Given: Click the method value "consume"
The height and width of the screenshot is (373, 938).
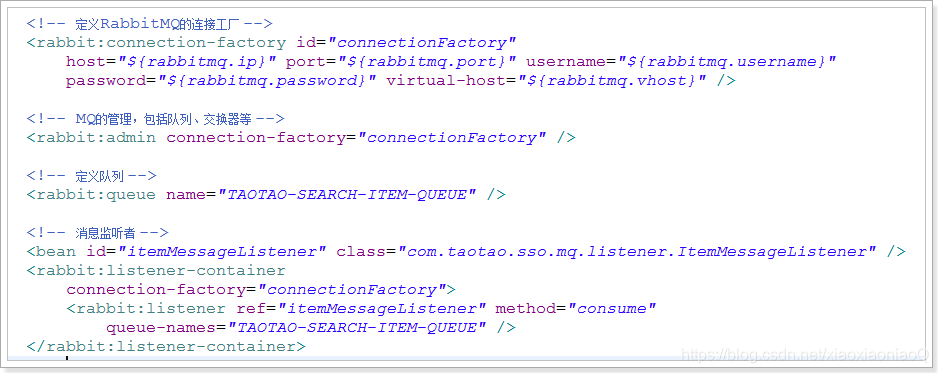Looking at the screenshot, I should tap(612, 309).
